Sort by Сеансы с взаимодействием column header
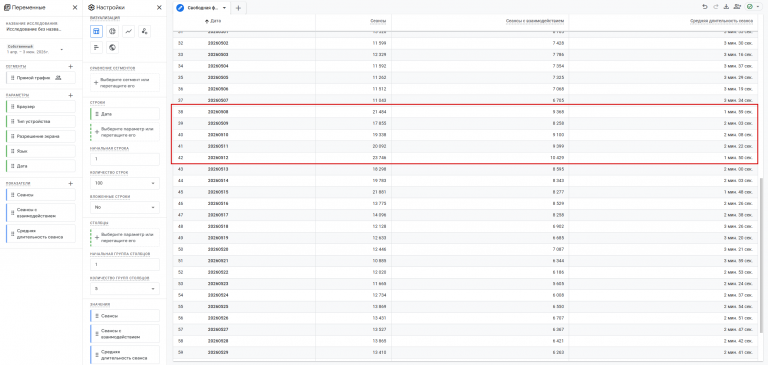Screen dimensions: 768x365 click(x=535, y=22)
